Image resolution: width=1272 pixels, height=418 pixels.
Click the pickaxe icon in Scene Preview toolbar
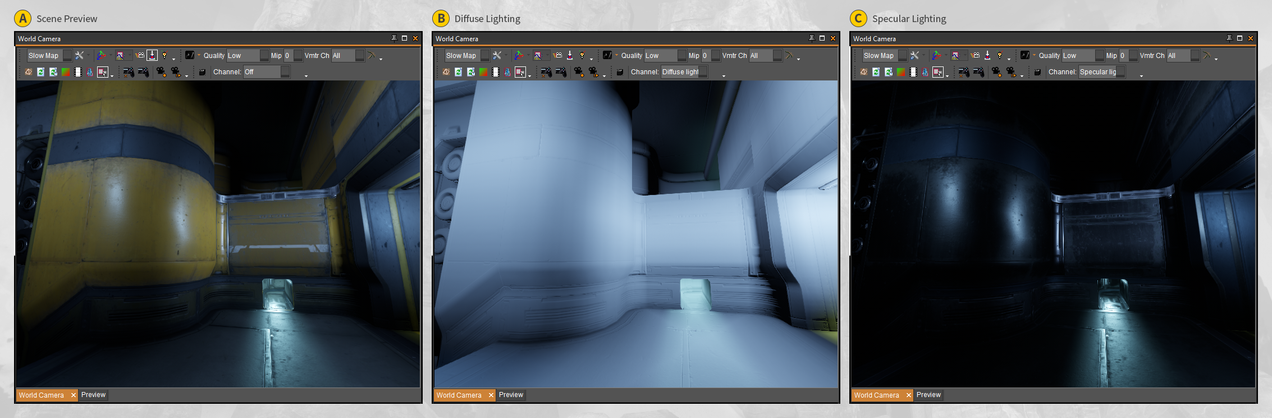pyautogui.click(x=371, y=55)
